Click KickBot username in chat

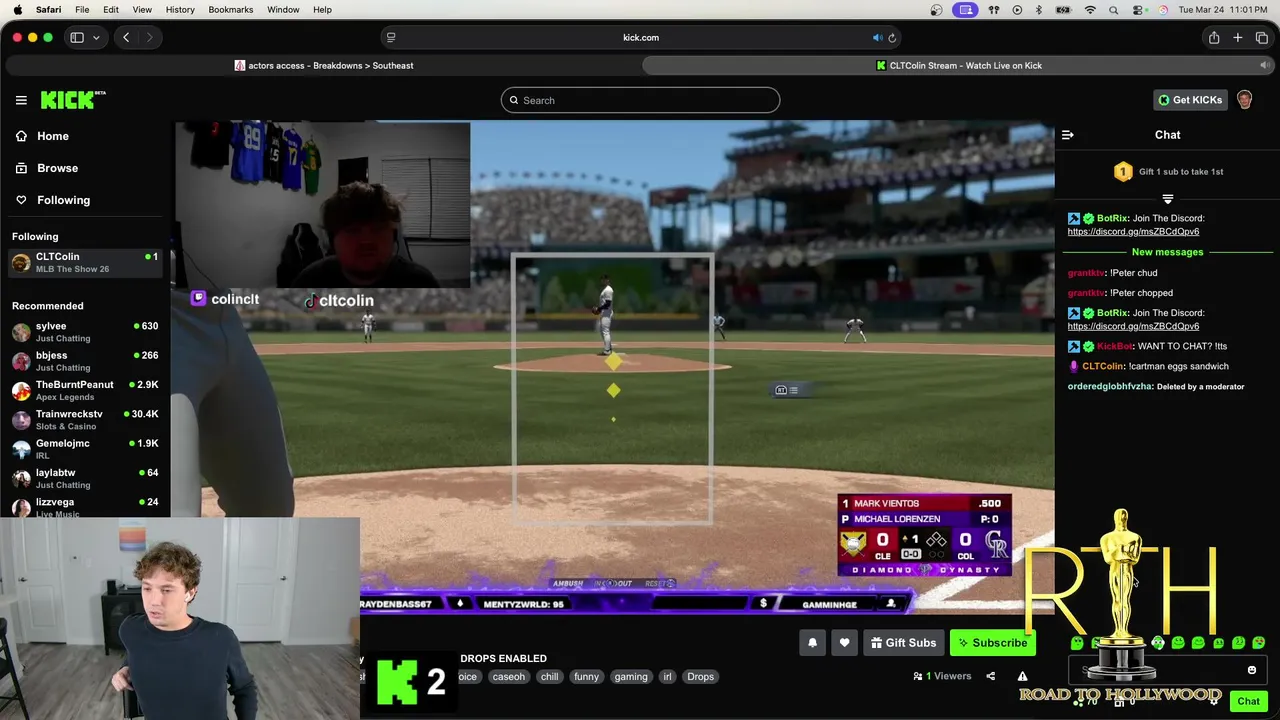point(1115,346)
